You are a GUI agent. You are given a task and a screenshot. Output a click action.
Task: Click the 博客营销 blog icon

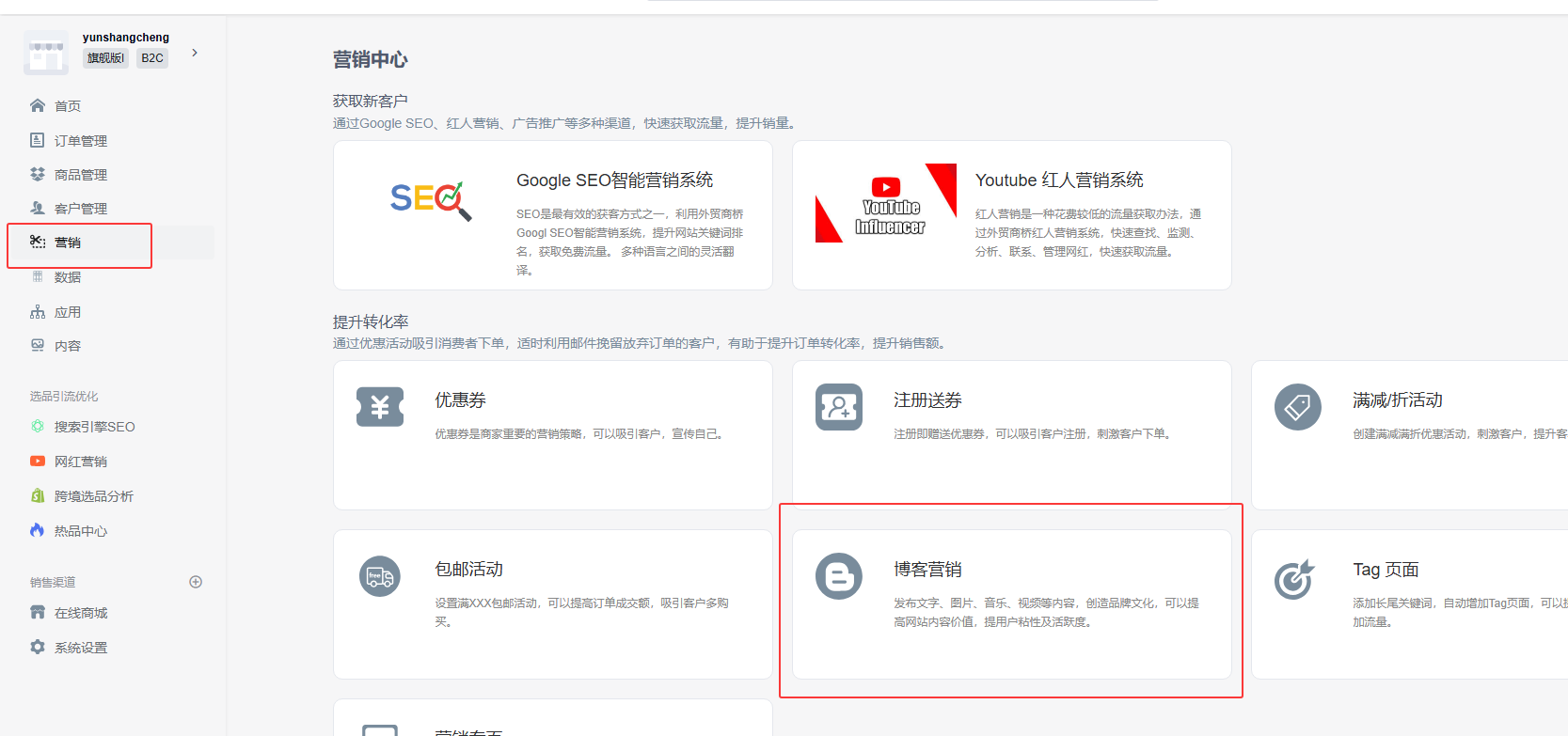tap(839, 576)
